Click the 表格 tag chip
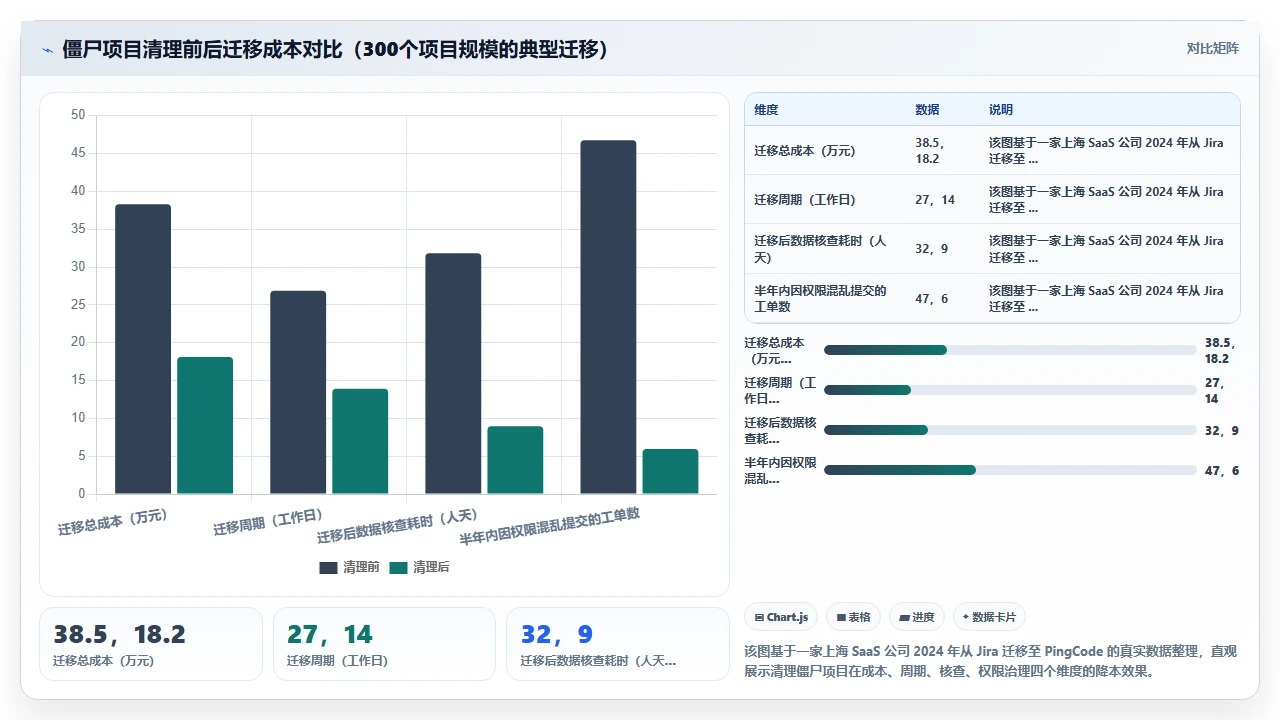Screen dimensions: 1280x720 tap(853, 617)
